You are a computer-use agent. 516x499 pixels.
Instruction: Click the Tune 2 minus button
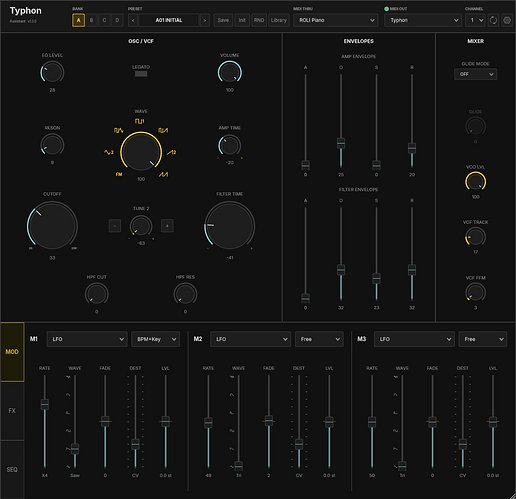point(115,226)
